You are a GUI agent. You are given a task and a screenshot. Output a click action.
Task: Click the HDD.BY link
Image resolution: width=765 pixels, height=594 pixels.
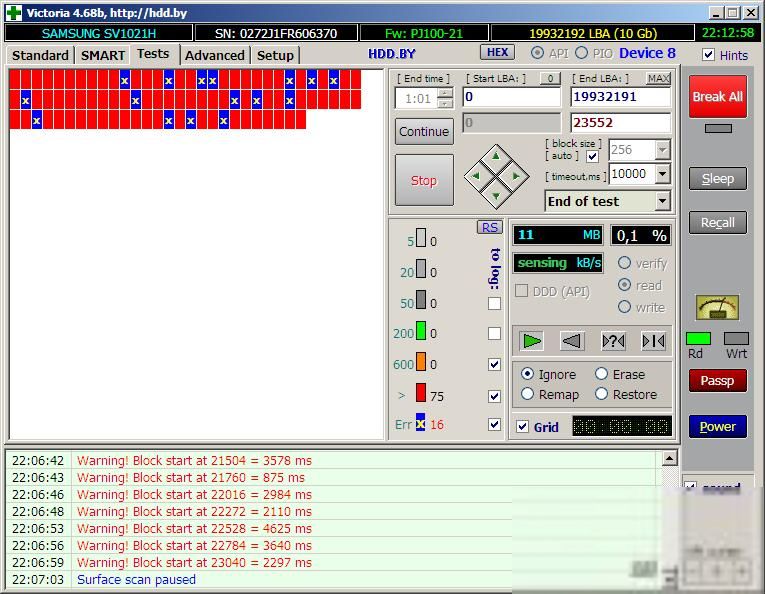tap(392, 54)
